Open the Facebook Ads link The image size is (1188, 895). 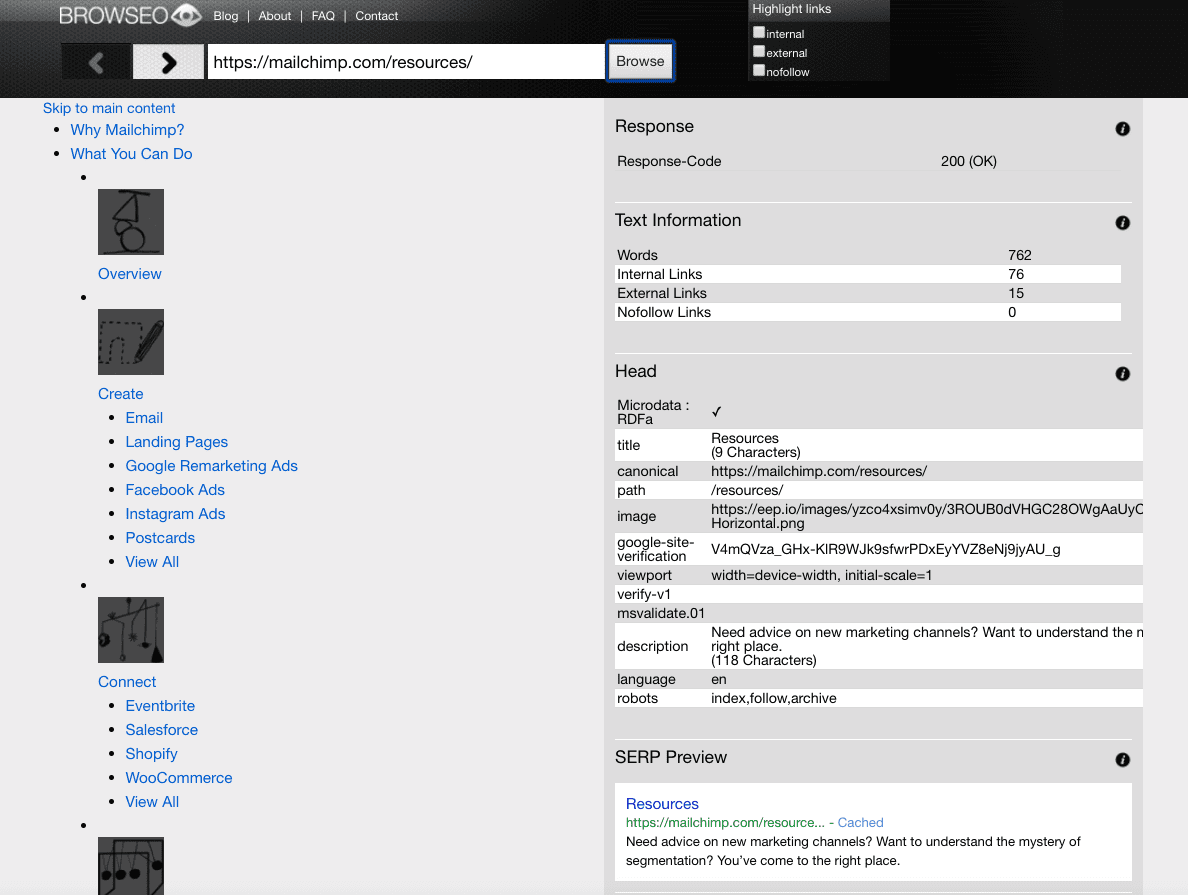click(175, 490)
